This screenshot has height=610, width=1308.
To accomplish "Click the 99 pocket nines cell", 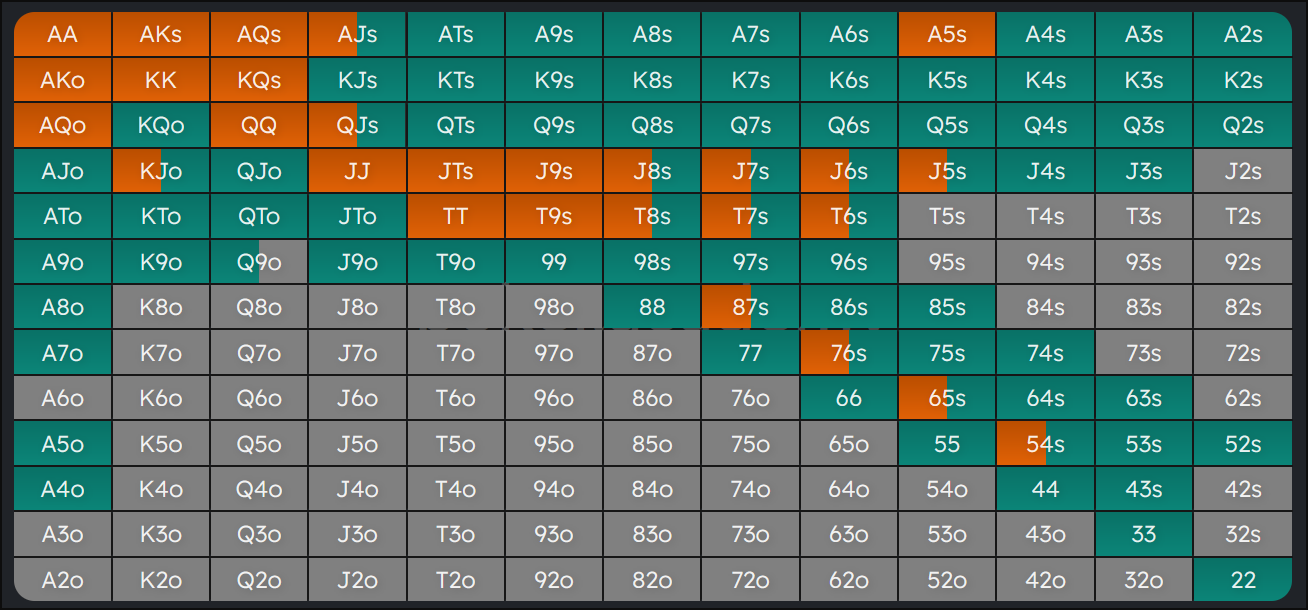I will tap(553, 262).
